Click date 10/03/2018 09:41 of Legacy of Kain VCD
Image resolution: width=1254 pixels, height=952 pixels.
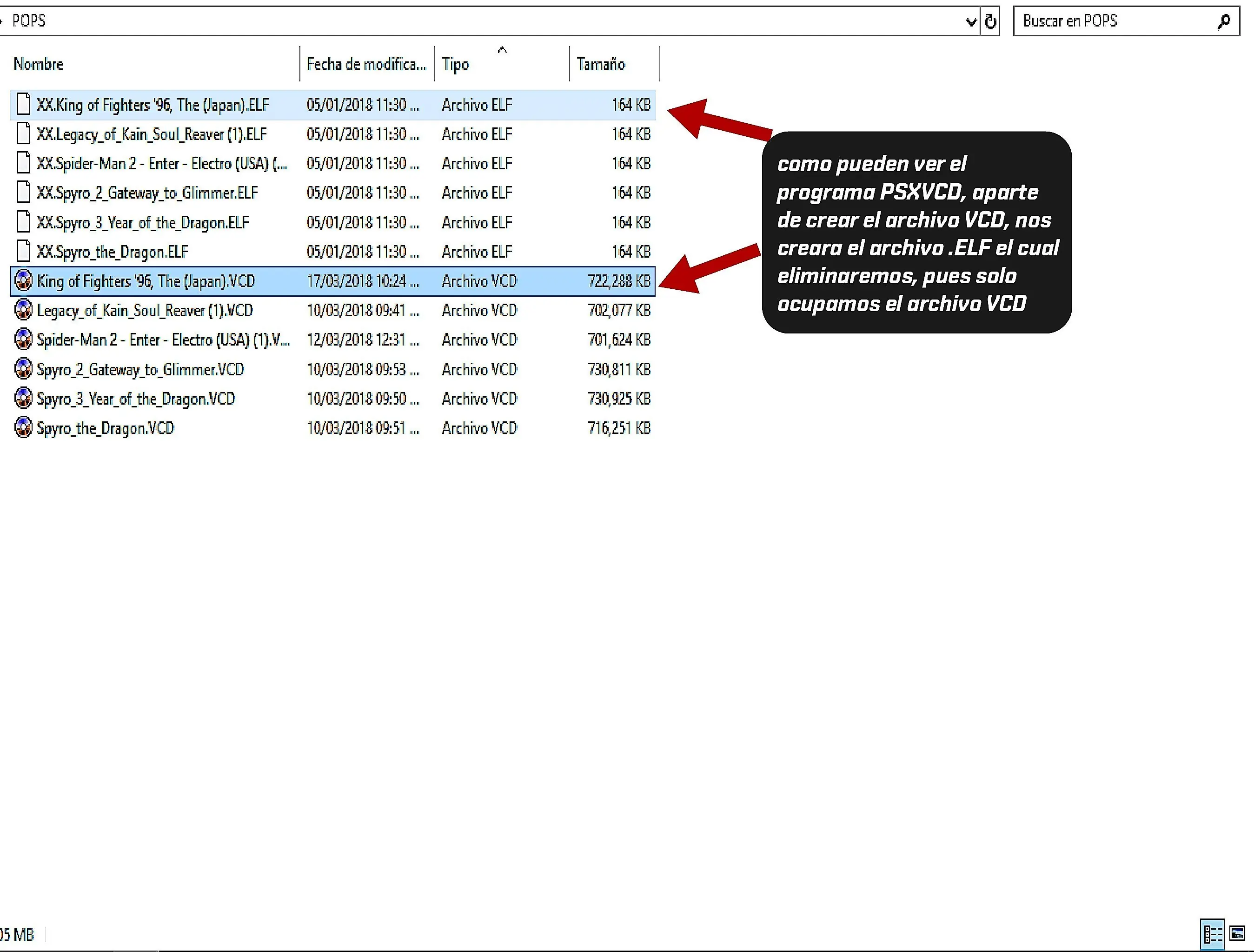[363, 310]
